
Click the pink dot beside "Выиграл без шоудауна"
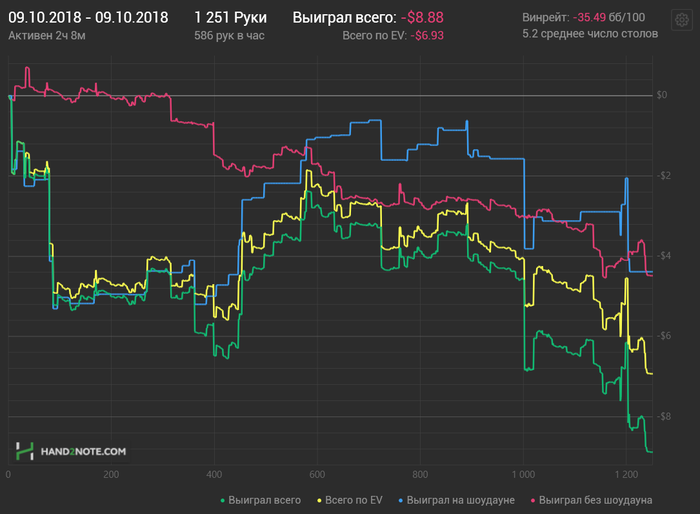click(x=533, y=501)
